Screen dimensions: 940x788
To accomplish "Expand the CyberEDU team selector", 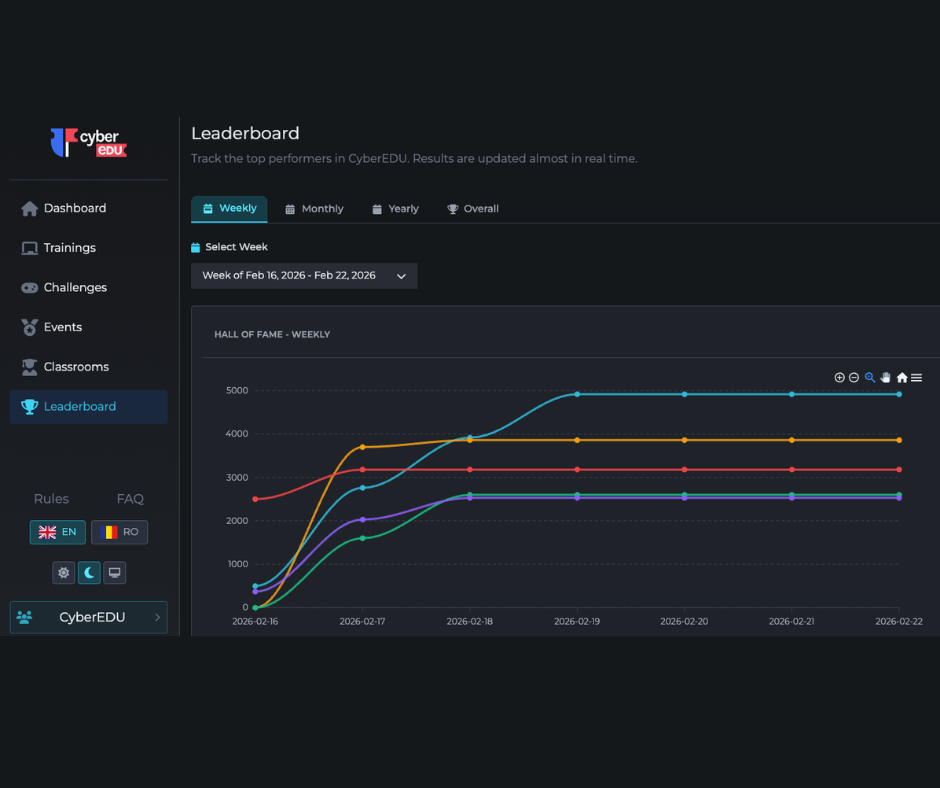I will pyautogui.click(x=89, y=617).
